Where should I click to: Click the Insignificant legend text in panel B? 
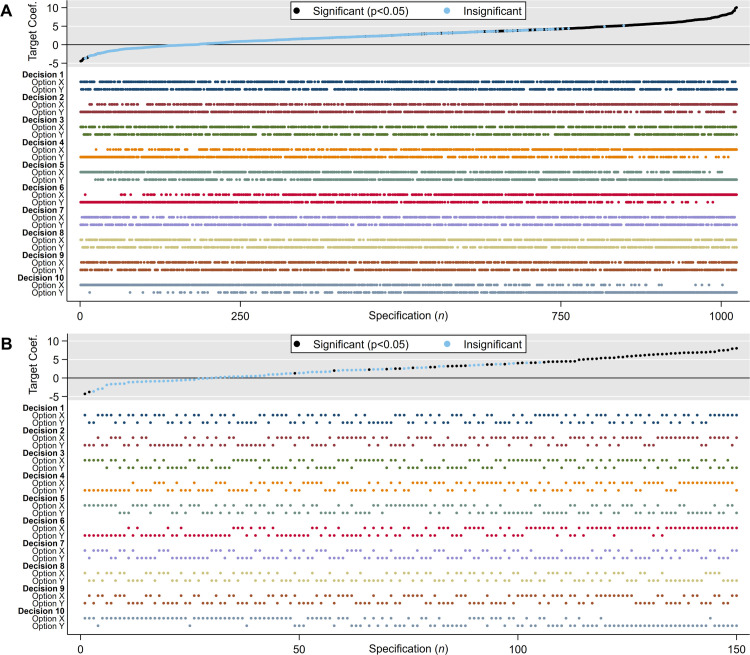(492, 344)
